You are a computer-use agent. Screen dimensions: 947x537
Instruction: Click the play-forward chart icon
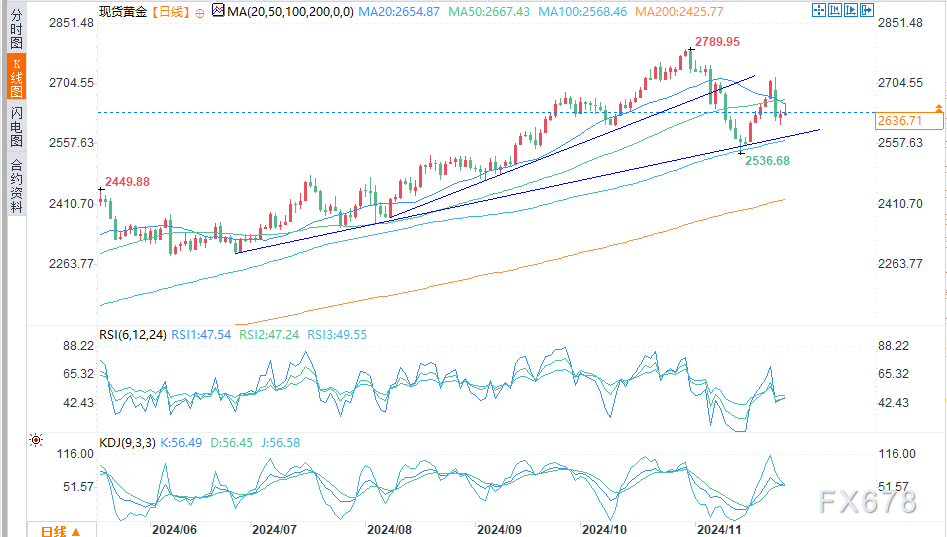851,10
